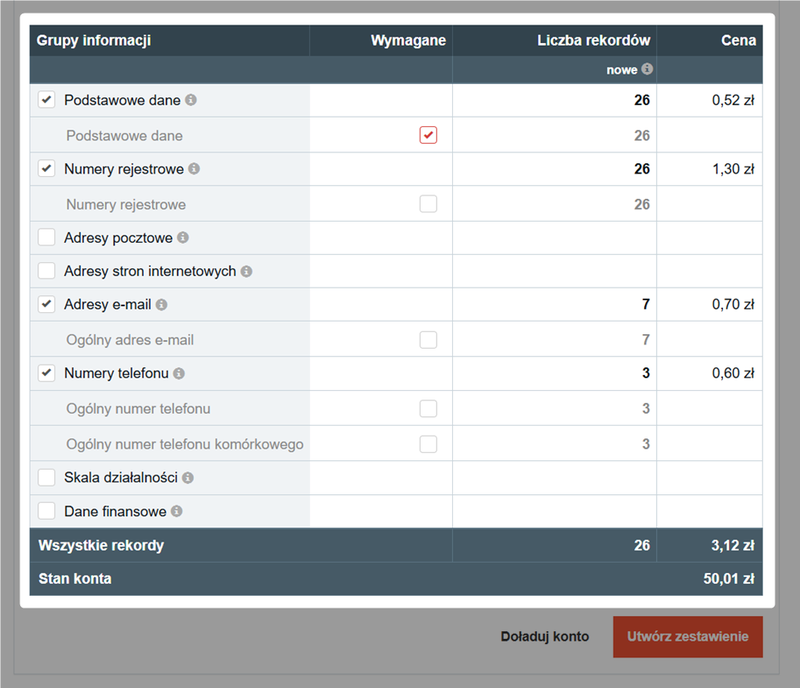Uncheck the red Wymagane box for Podstawowe dane
Screen dimensions: 800x688
click(428, 134)
